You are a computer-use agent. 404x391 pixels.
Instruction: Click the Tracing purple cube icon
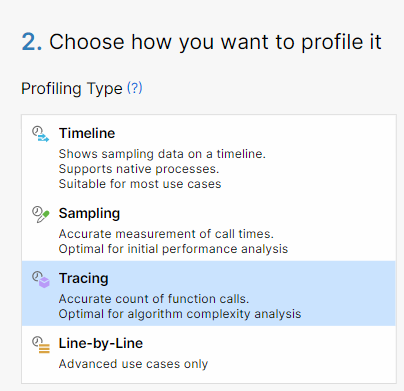pos(41,279)
